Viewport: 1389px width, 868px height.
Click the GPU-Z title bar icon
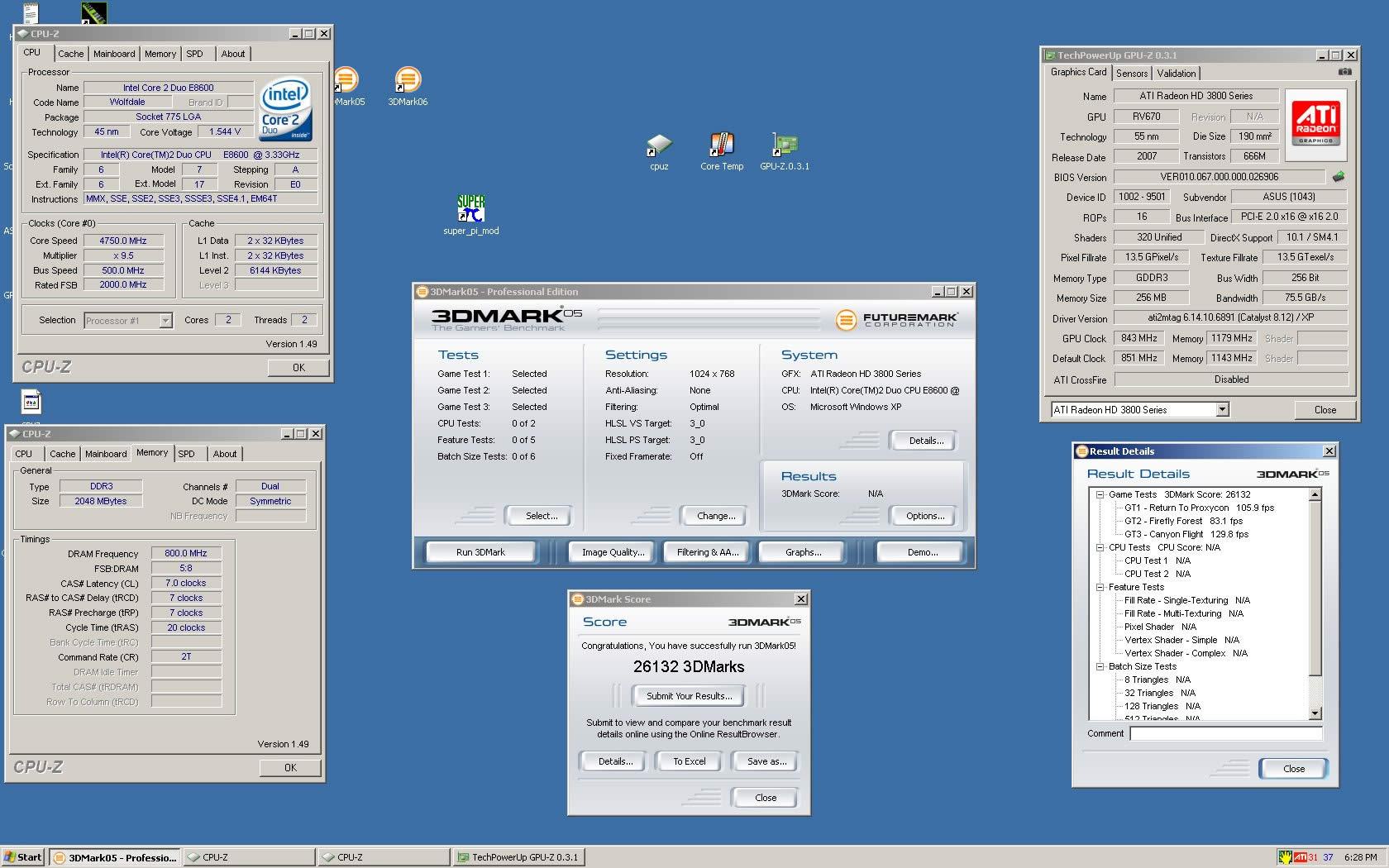click(1050, 55)
